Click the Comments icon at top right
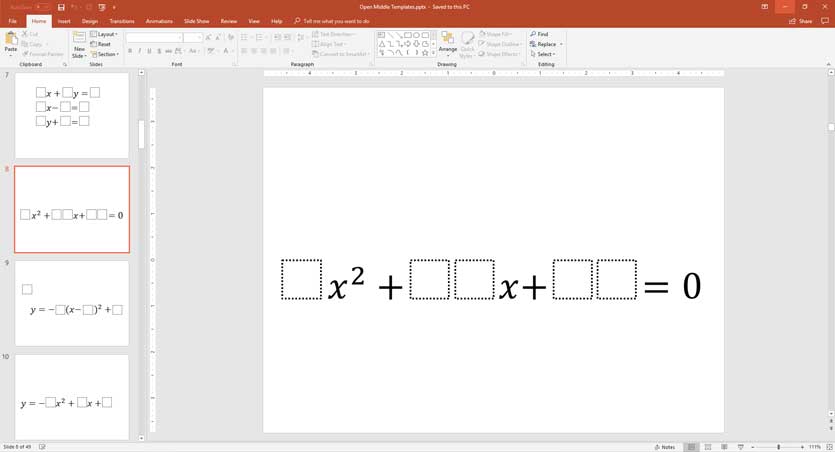 825,21
